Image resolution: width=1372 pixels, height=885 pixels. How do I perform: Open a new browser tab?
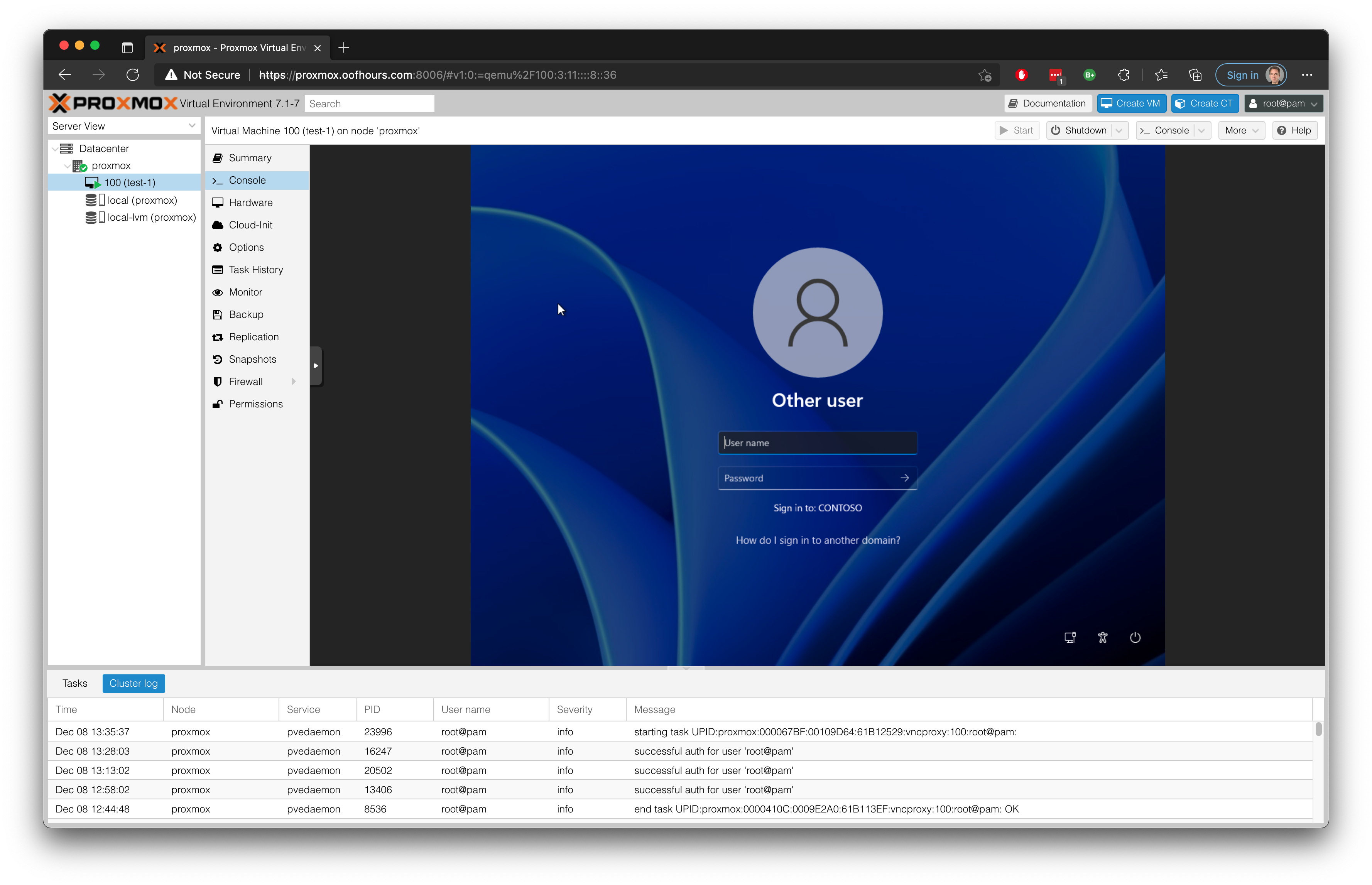coord(344,48)
